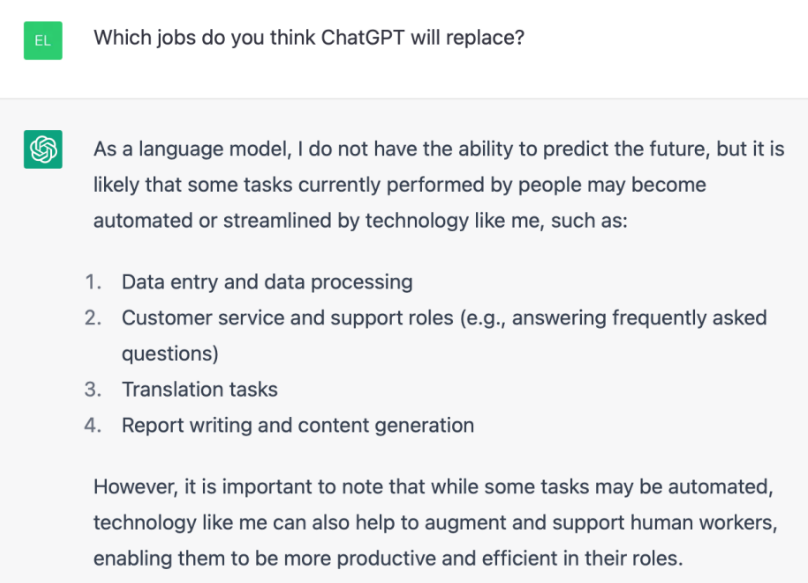
Task: Click the line starting 'automated or streamlined'
Action: point(360,220)
